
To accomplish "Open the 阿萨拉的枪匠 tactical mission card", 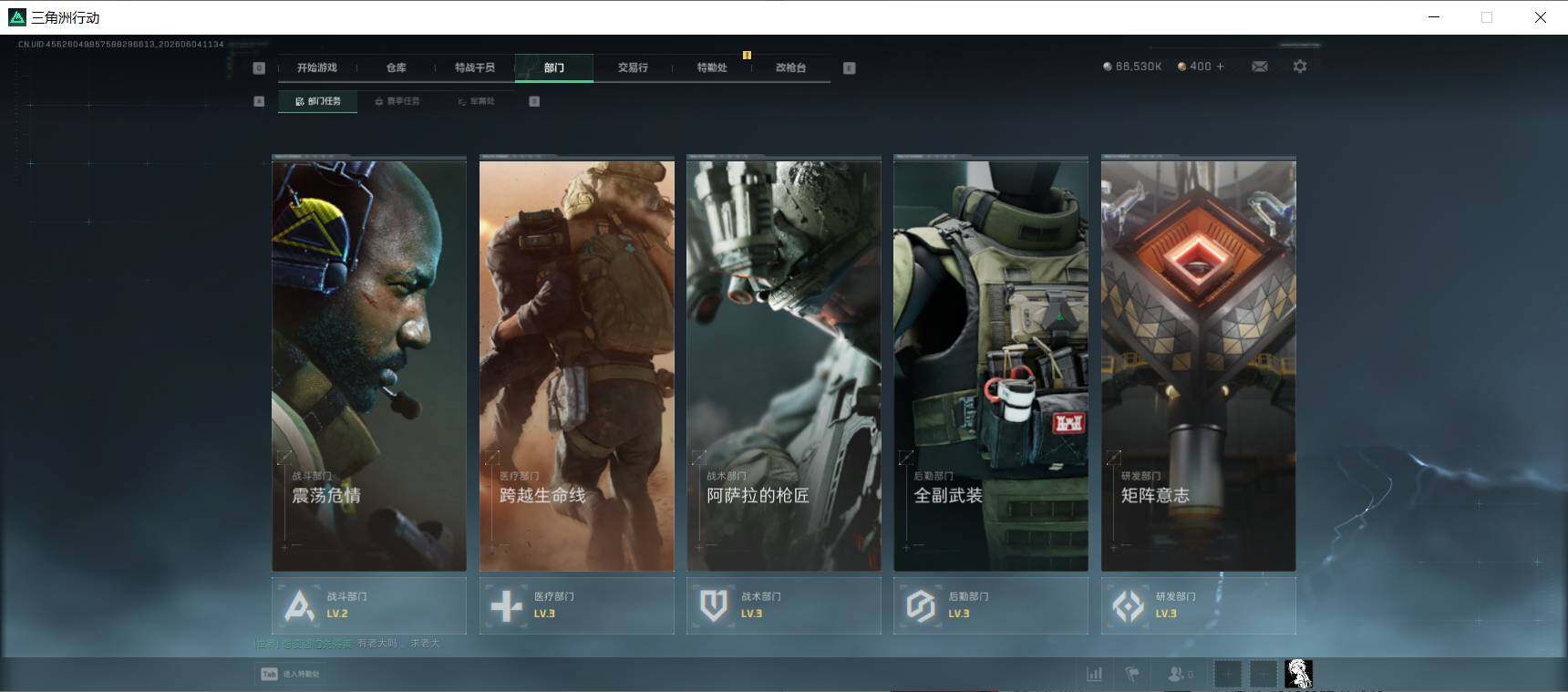I will tap(783, 365).
